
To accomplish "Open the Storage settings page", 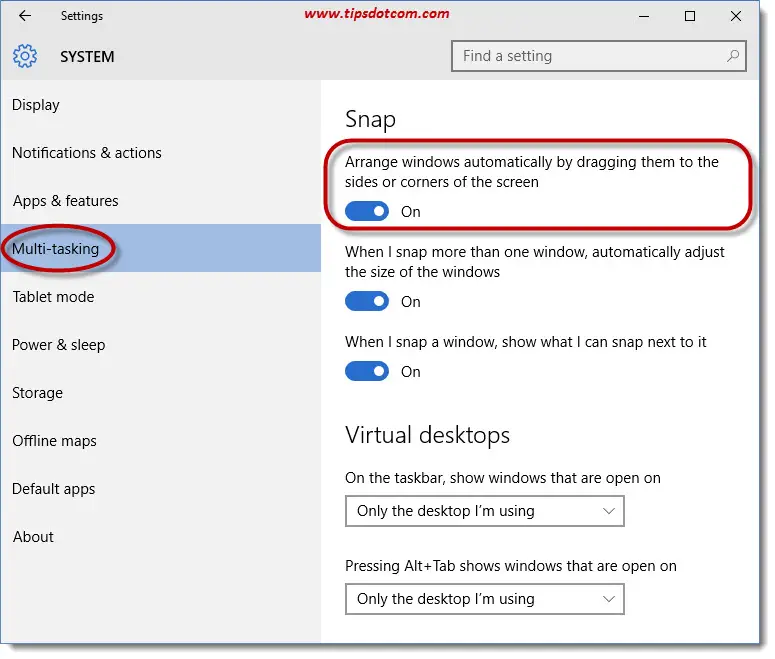I will tap(161, 393).
